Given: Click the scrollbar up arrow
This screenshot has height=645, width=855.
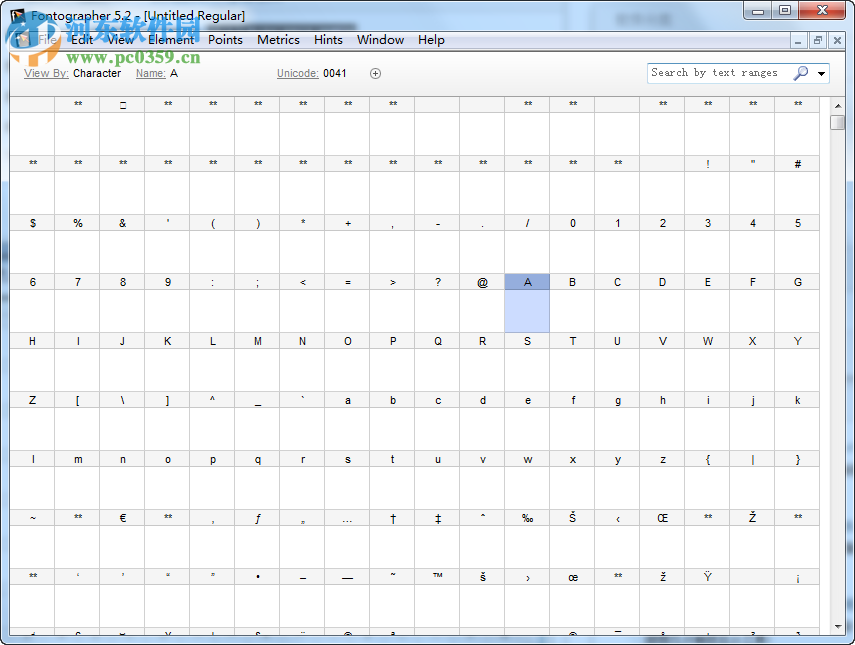Looking at the screenshot, I should click(838, 106).
